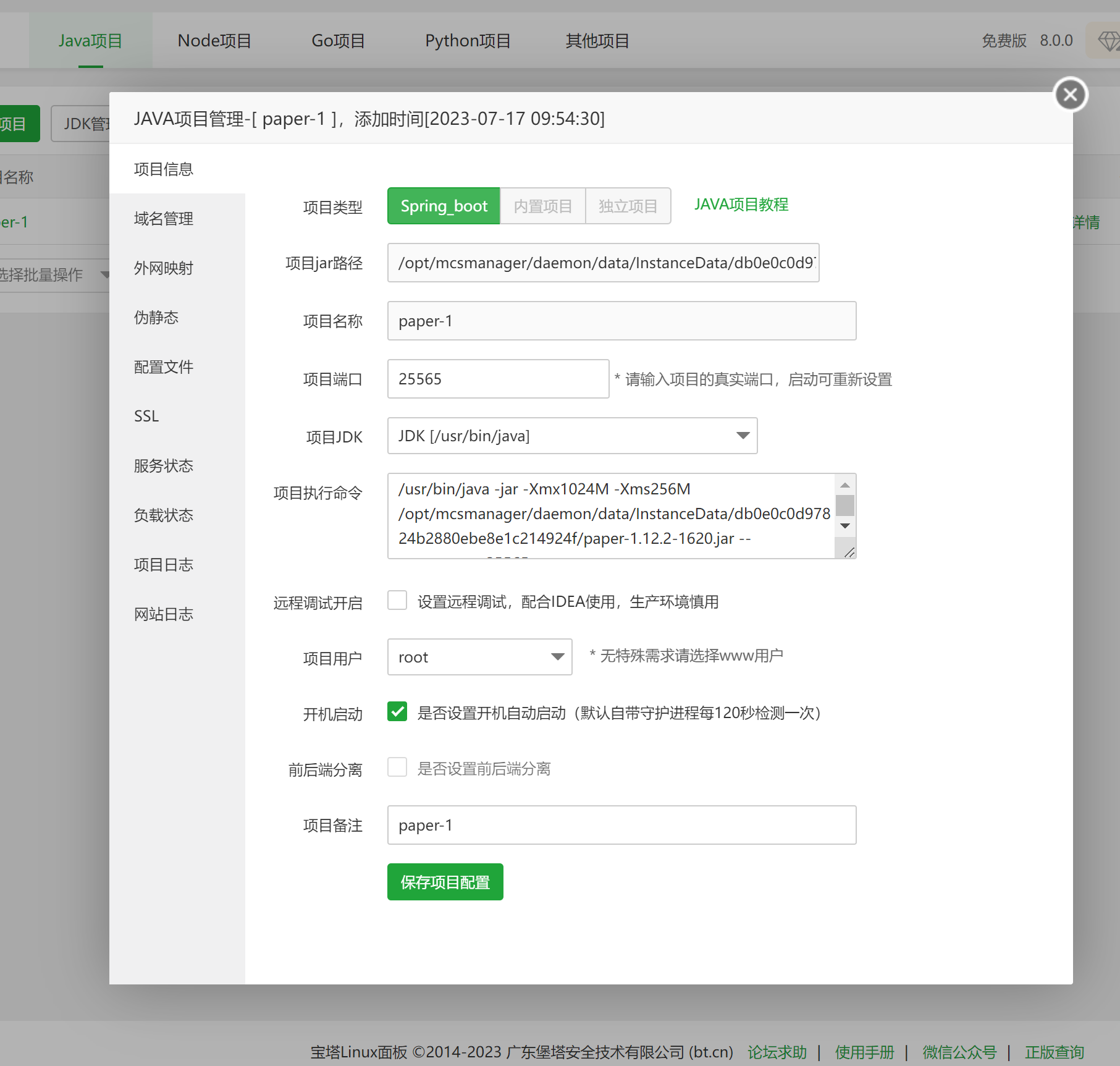
Task: Open SSL settings in the sidebar
Action: (177, 416)
